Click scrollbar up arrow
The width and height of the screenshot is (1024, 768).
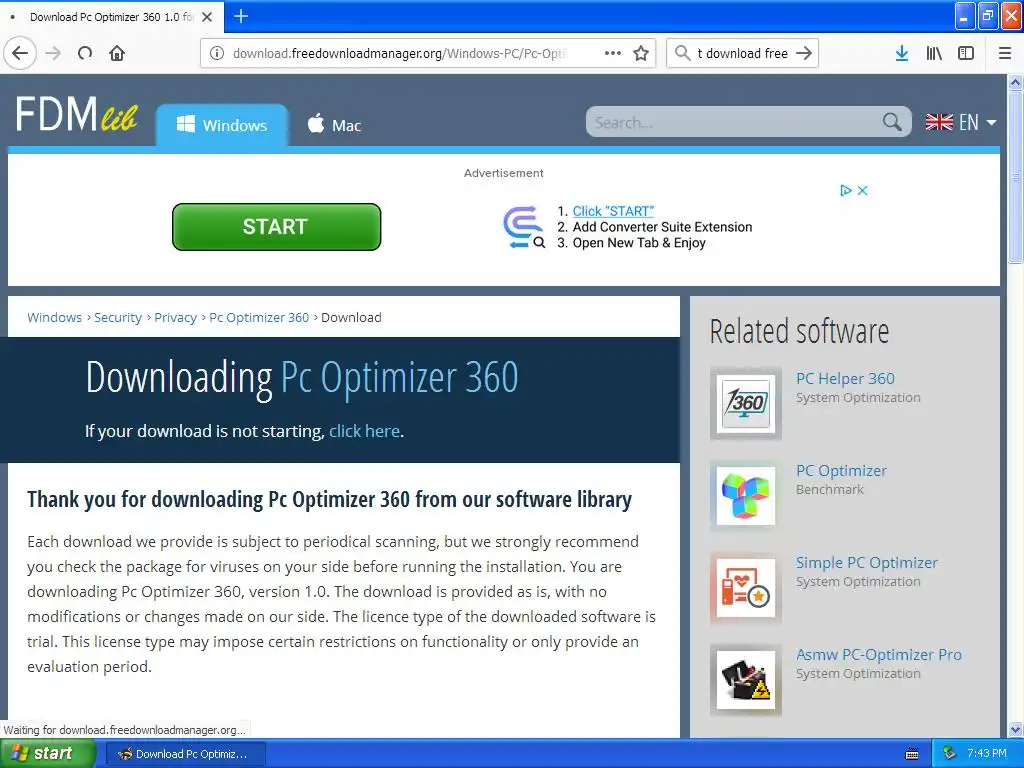1016,82
